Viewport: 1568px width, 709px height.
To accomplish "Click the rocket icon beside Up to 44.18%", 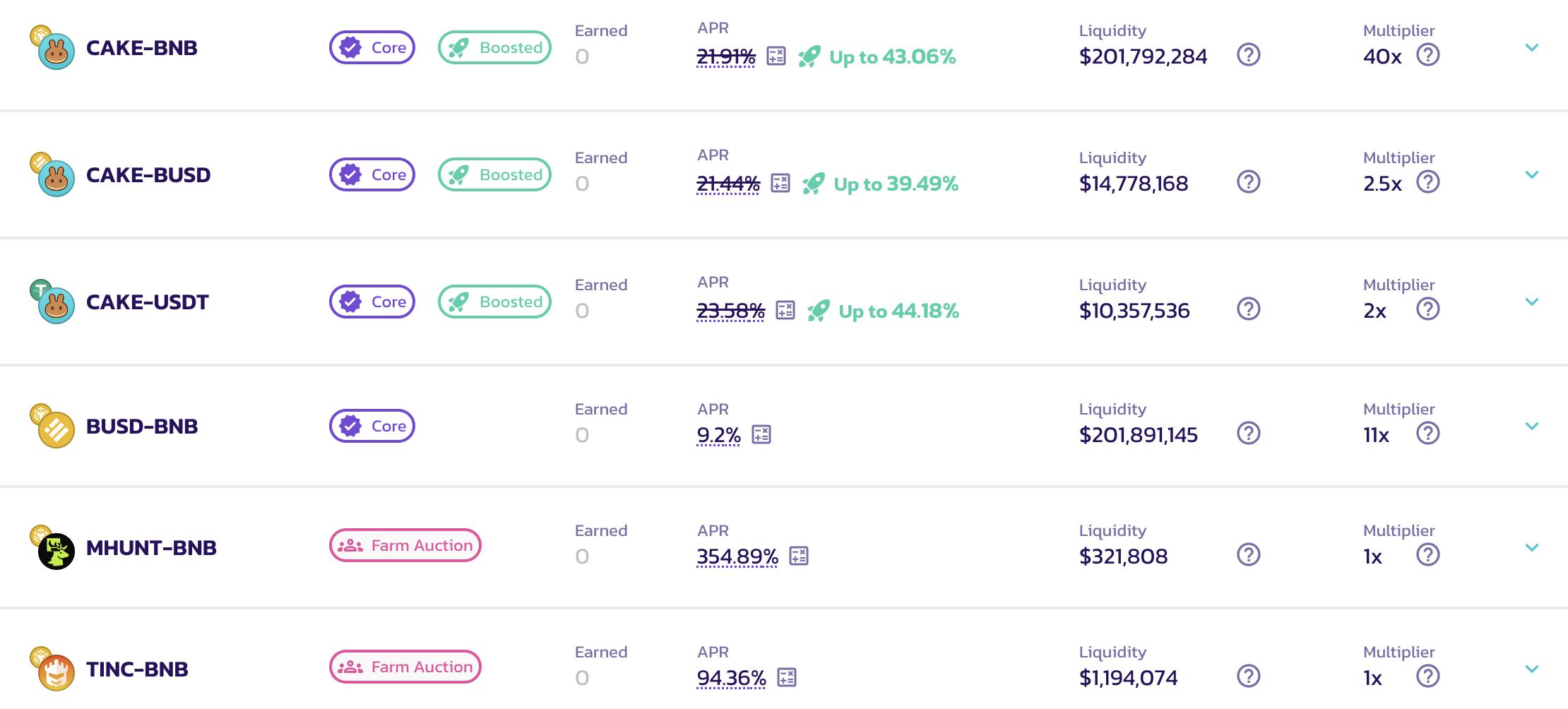I will [x=819, y=310].
